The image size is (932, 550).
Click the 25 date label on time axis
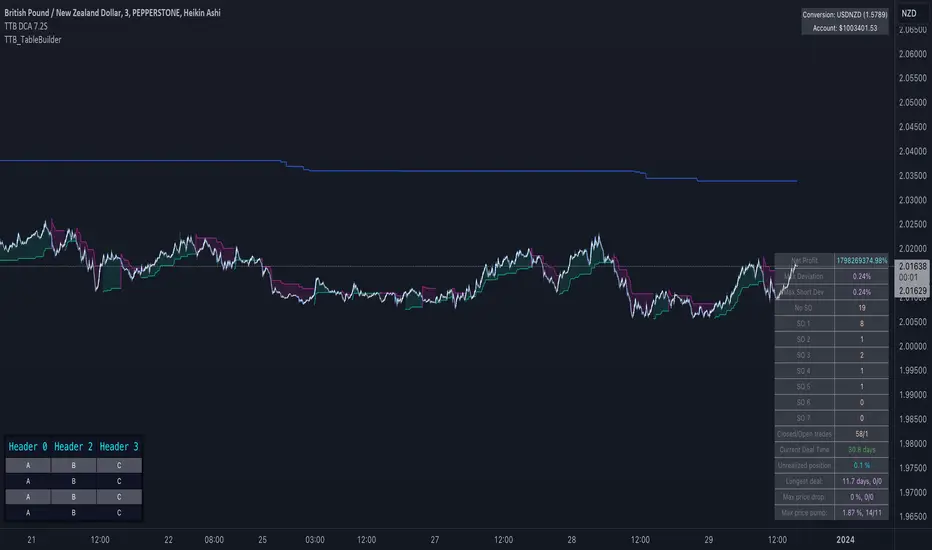pos(262,540)
